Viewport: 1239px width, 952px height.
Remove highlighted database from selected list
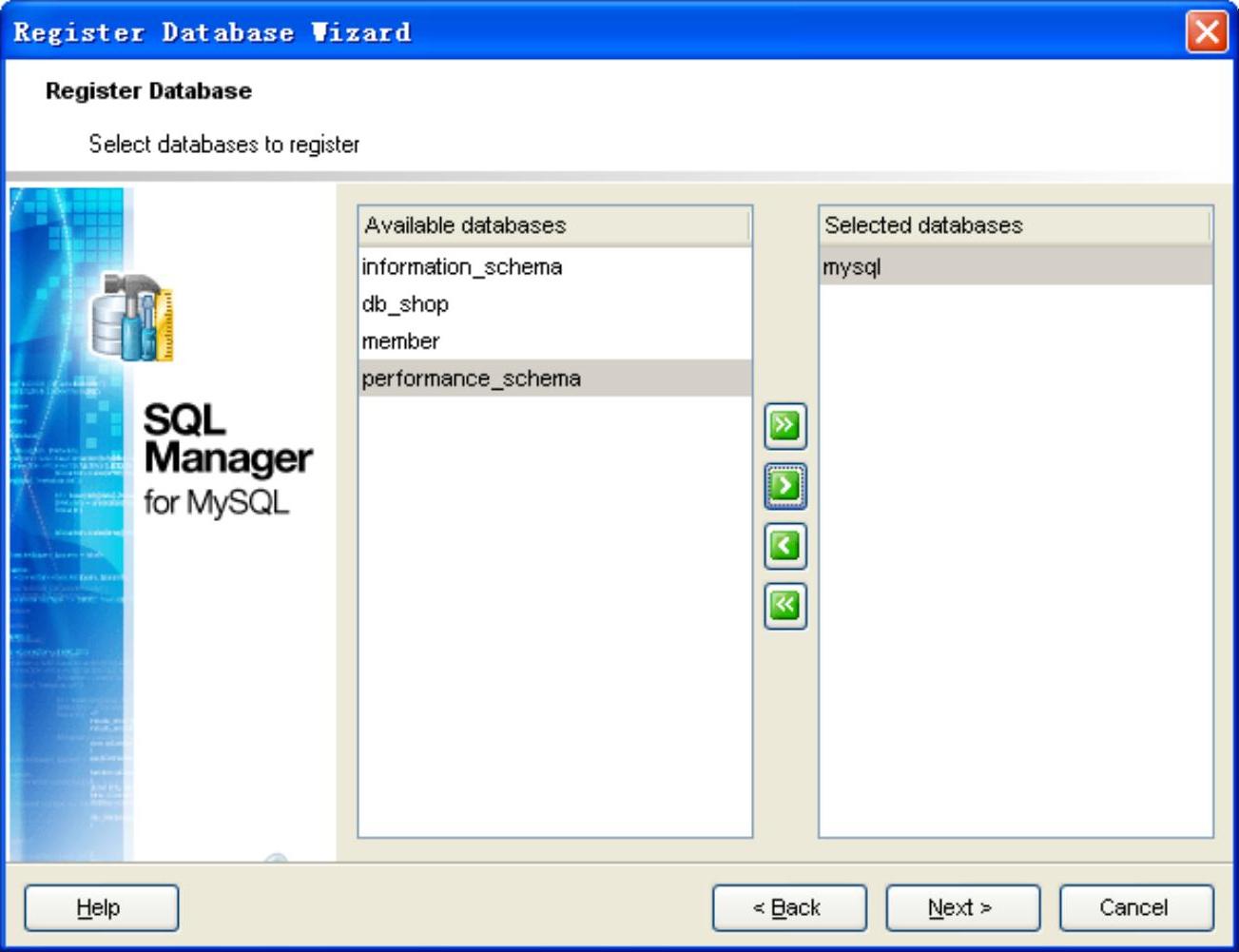pos(784,546)
